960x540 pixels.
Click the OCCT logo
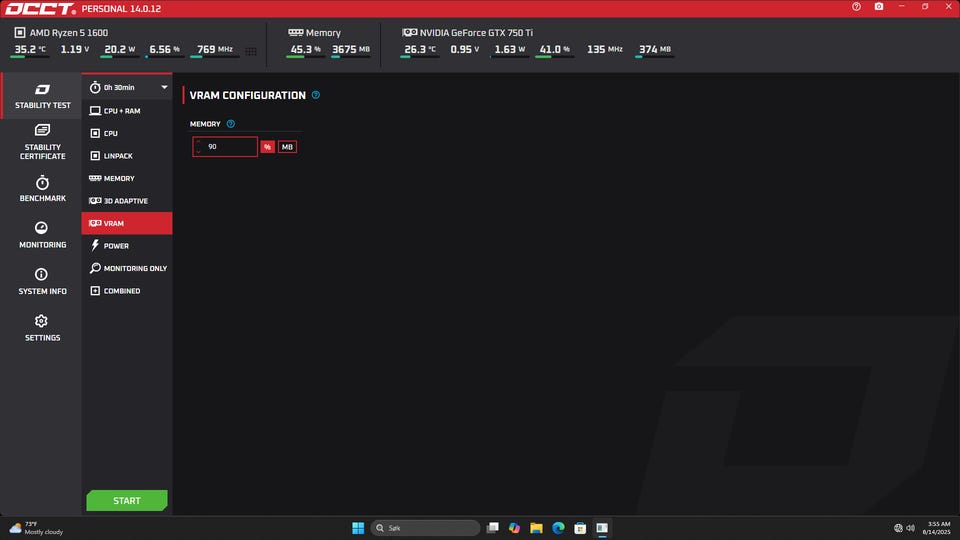[40, 9]
